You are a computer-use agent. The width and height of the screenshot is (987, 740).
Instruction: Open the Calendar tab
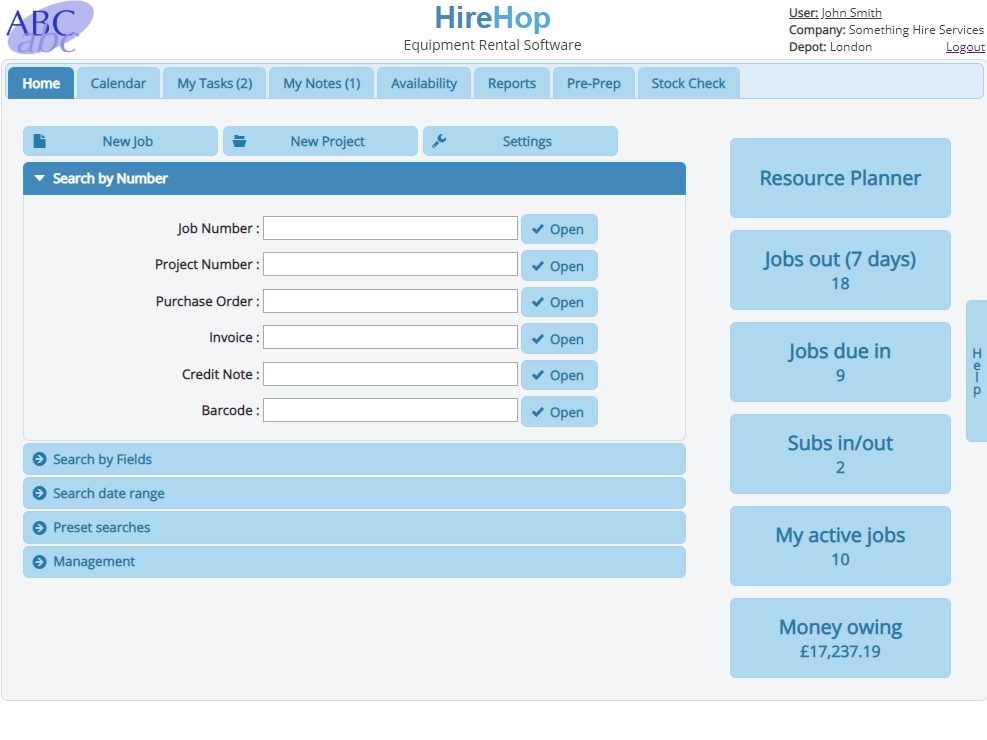(x=118, y=83)
